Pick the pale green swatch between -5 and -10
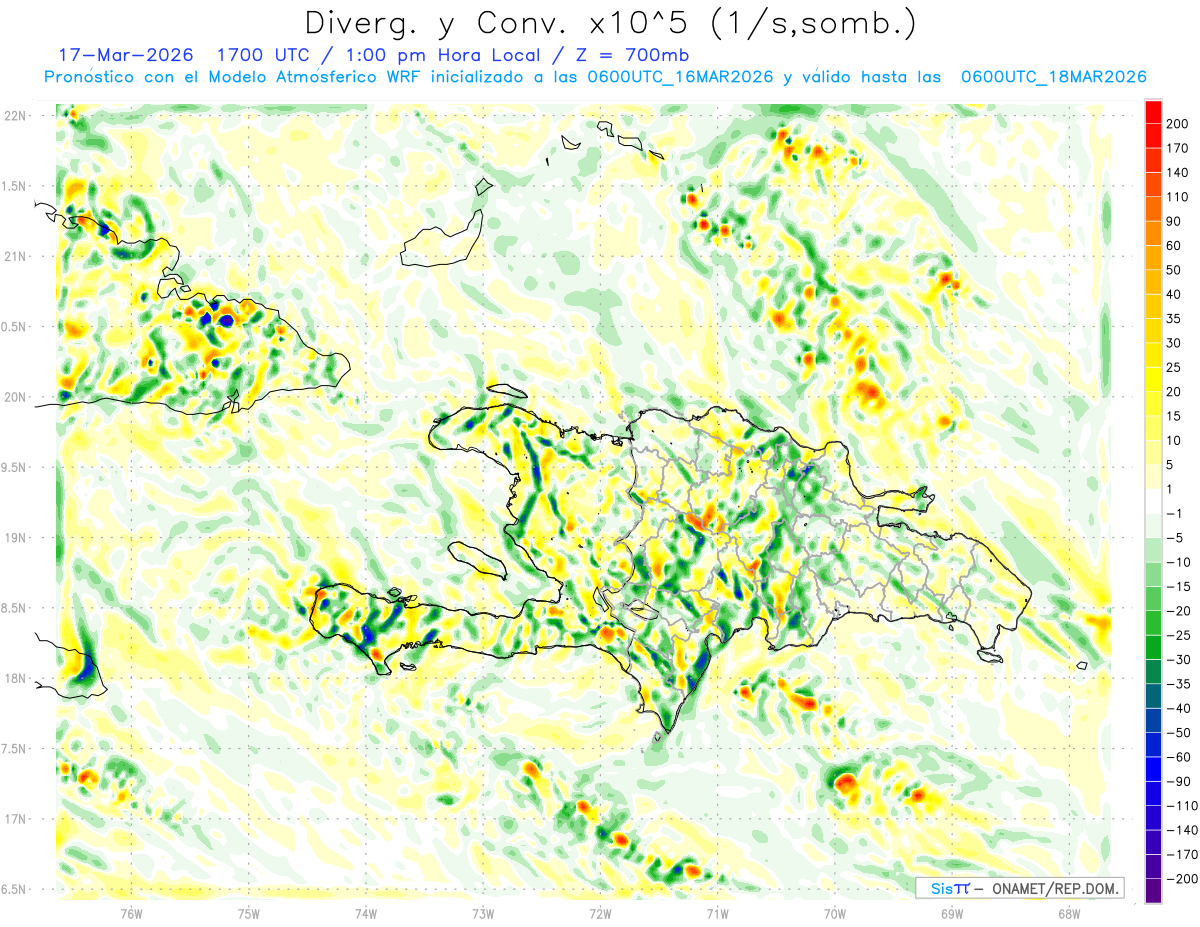Screen dimensions: 1200x927 coord(1153,550)
